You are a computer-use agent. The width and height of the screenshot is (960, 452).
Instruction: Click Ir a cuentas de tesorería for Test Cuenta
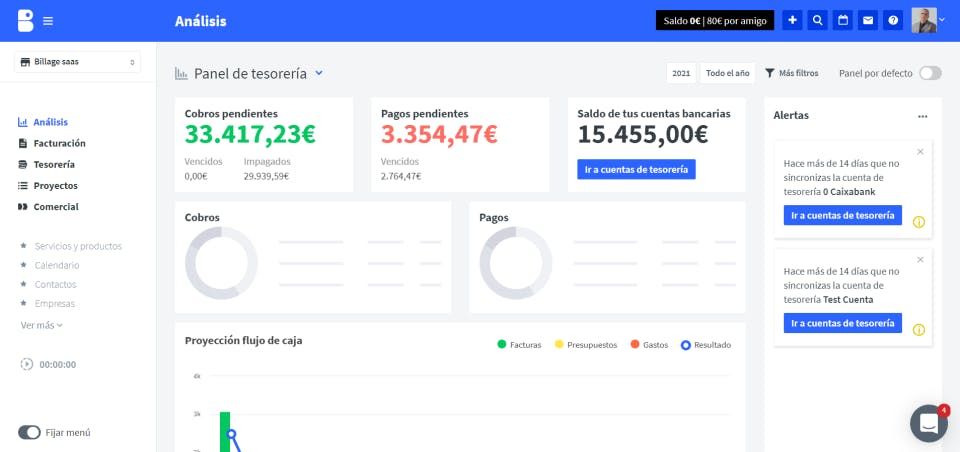[842, 323]
